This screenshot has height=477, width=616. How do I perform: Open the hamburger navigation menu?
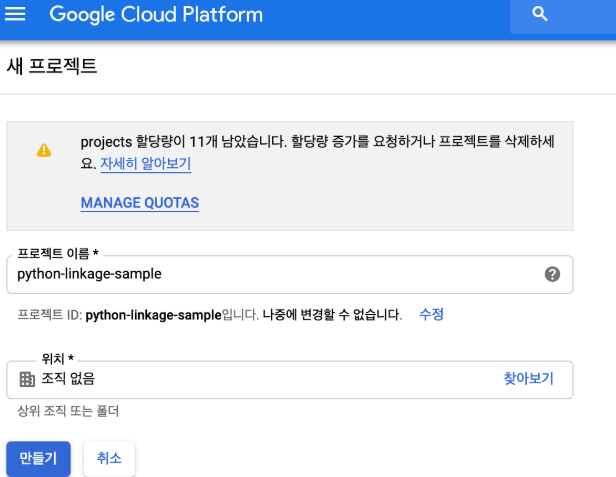pyautogui.click(x=15, y=14)
